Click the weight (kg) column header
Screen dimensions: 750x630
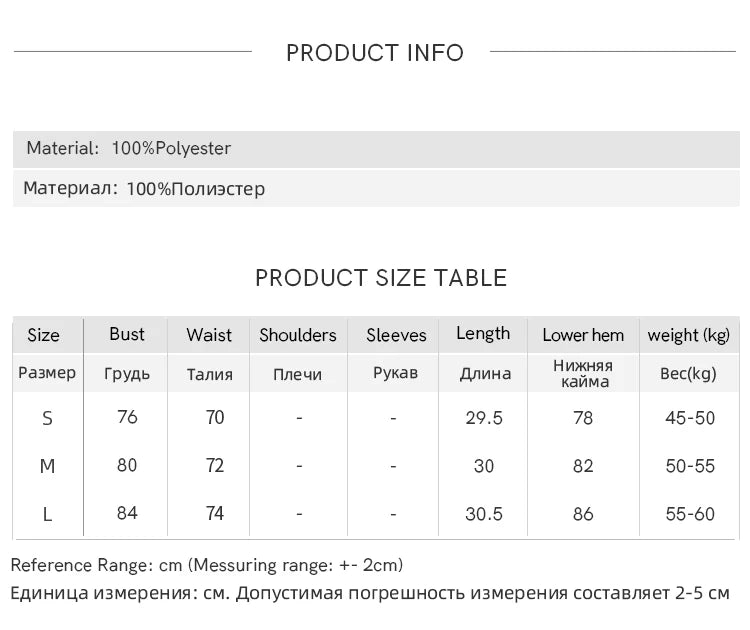pyautogui.click(x=689, y=335)
